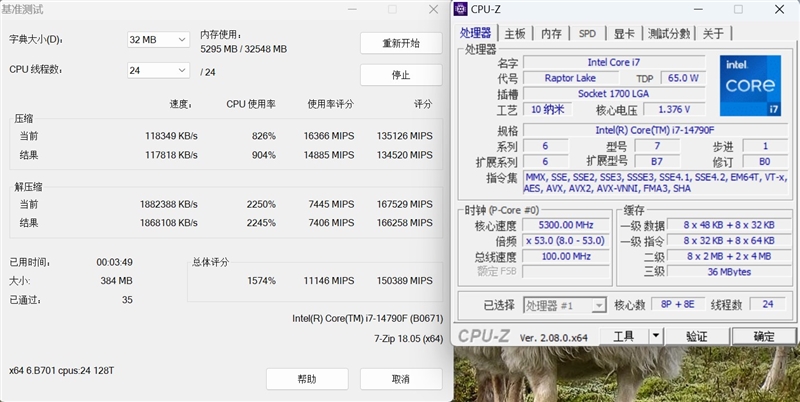800x402 pixels.
Task: Open the processor selection dropdown in CPU-Z
Action: [565, 306]
